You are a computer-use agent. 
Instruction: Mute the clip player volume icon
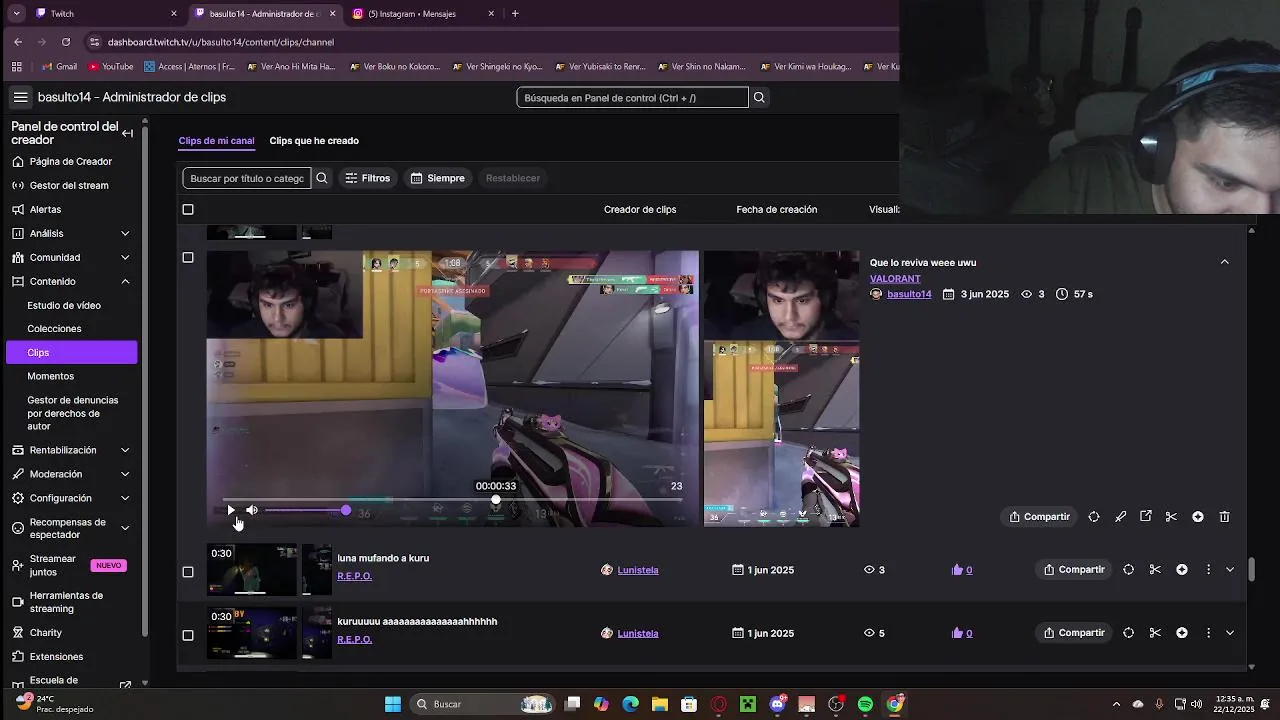pyautogui.click(x=252, y=510)
